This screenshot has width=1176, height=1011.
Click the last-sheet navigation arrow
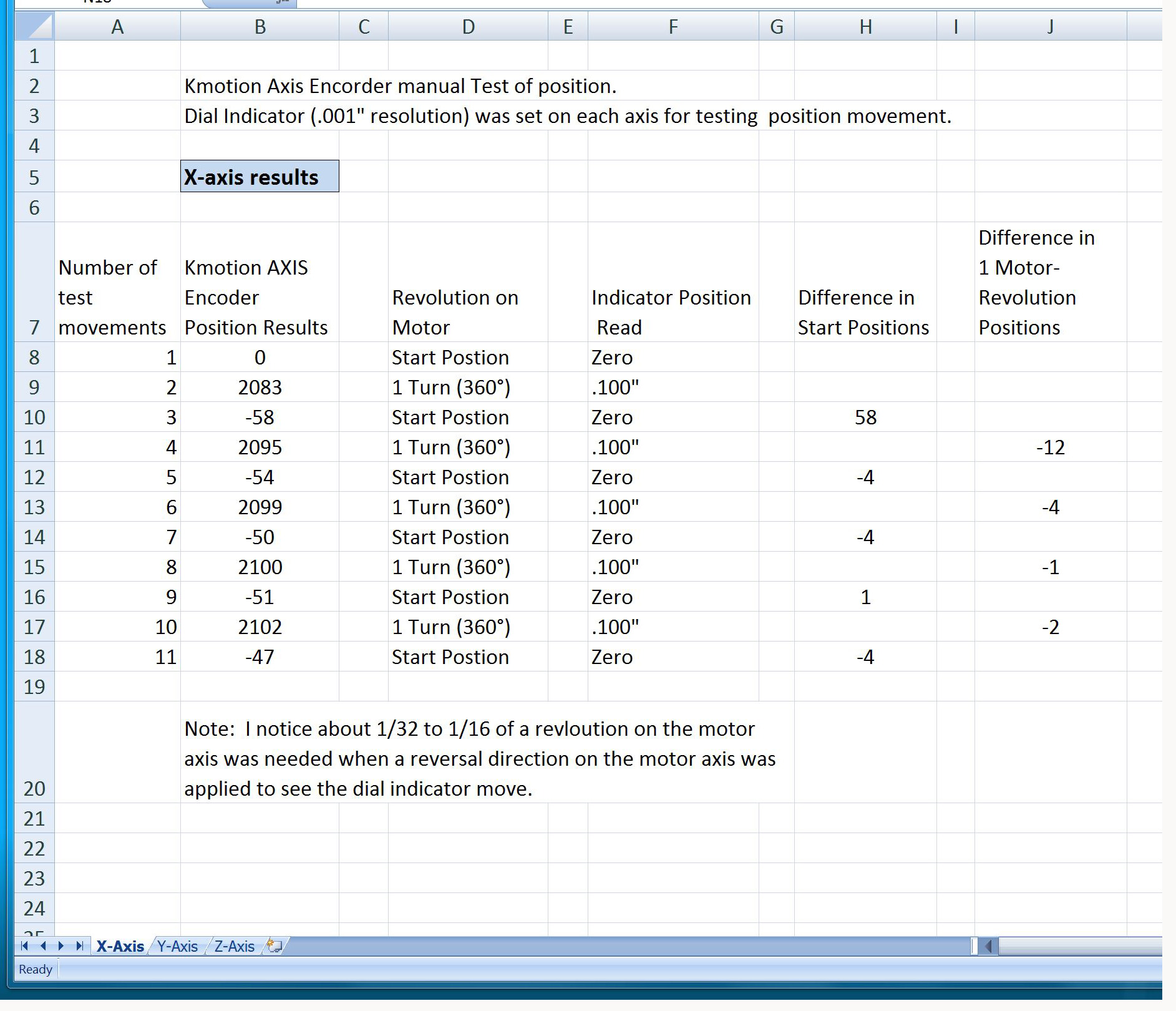coord(79,946)
